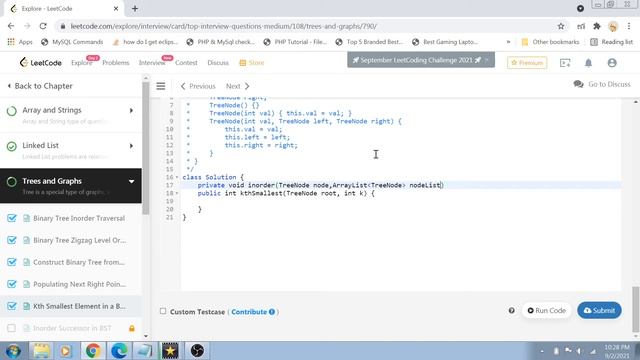Image resolution: width=640 pixels, height=360 pixels.
Task: Open the September LeetCoding Challenge 2021 banner
Action: (x=421, y=60)
